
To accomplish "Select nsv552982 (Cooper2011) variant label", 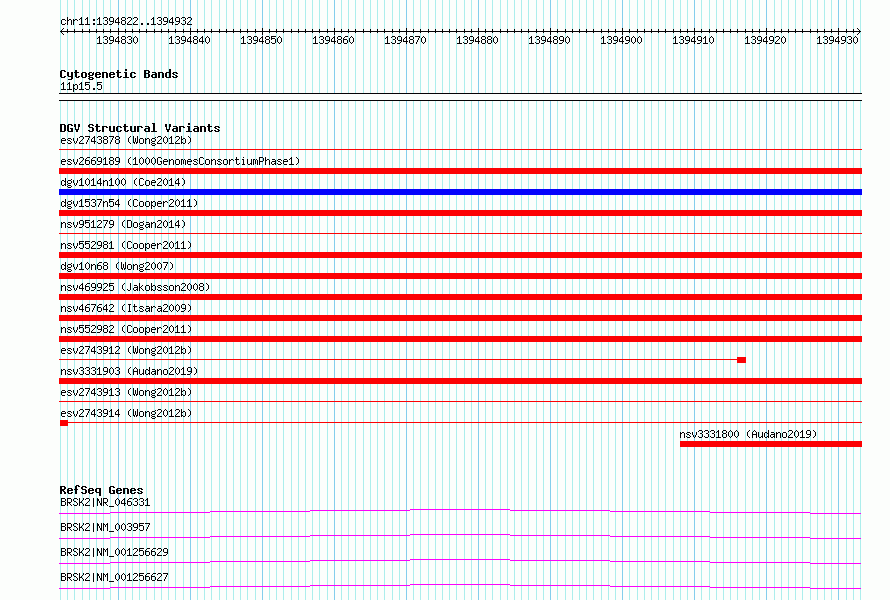I will click(126, 329).
